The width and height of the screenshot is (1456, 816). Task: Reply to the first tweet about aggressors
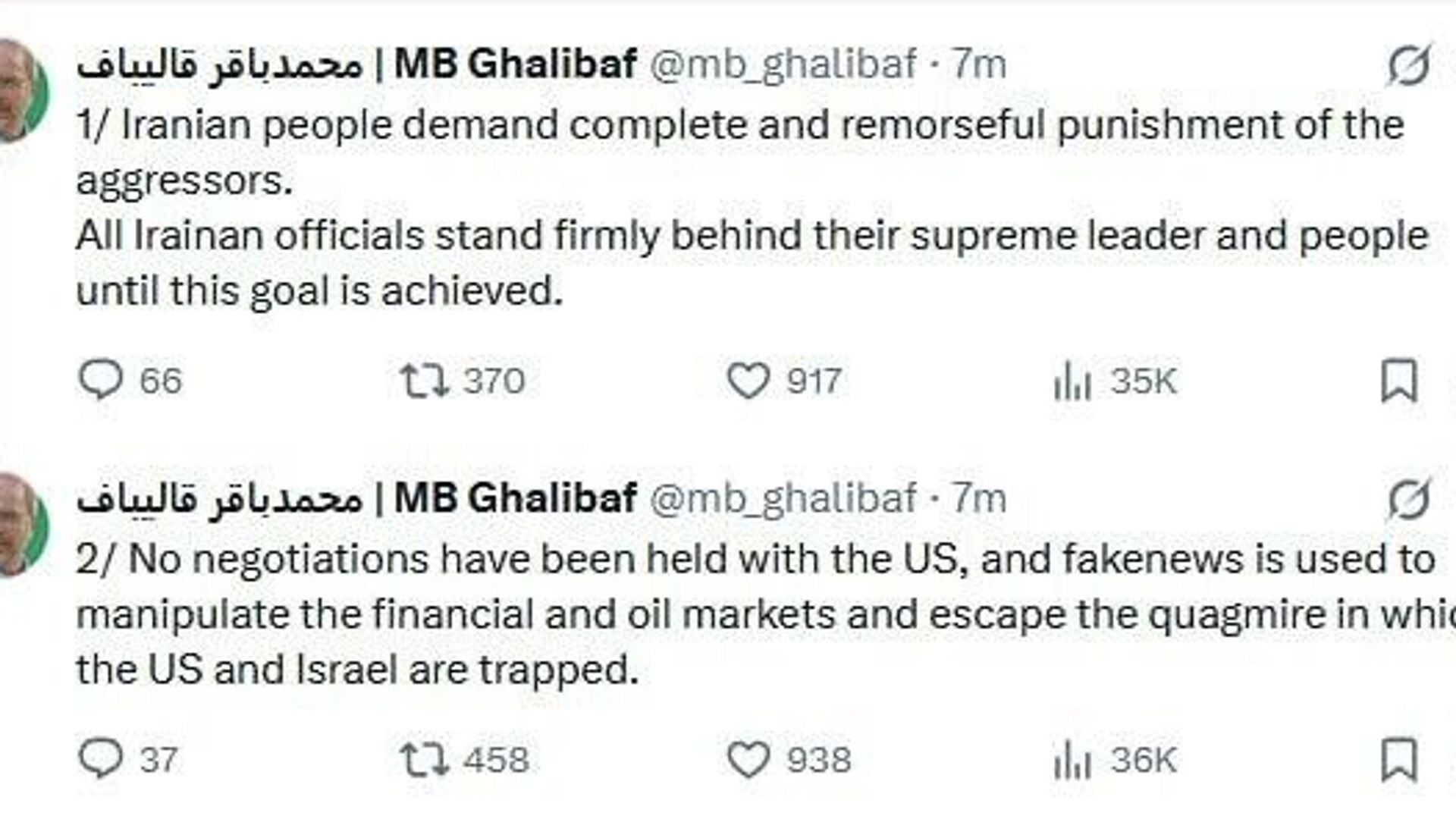(101, 379)
